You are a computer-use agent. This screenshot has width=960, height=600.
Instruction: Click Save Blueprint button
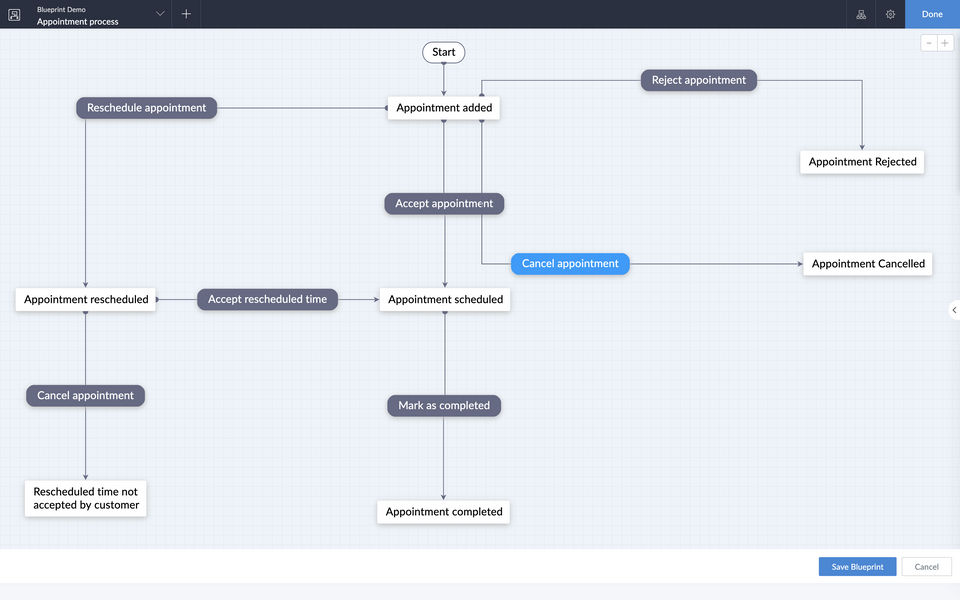(x=857, y=567)
